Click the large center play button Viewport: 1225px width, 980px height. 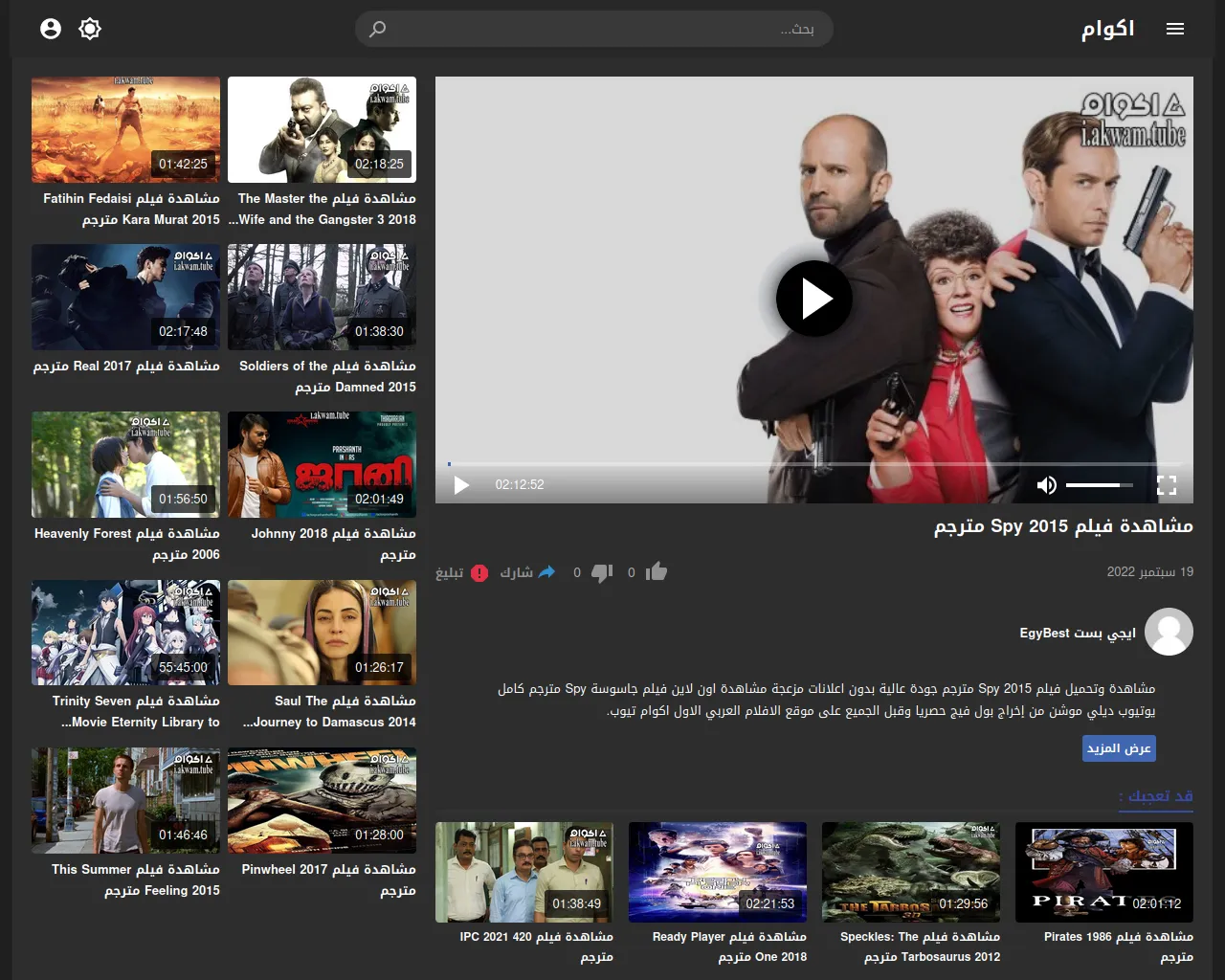pos(813,299)
